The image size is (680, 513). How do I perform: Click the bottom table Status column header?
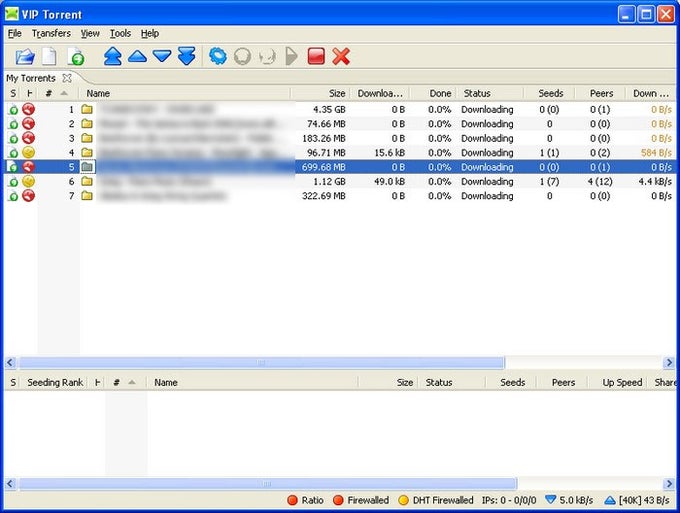pyautogui.click(x=451, y=382)
